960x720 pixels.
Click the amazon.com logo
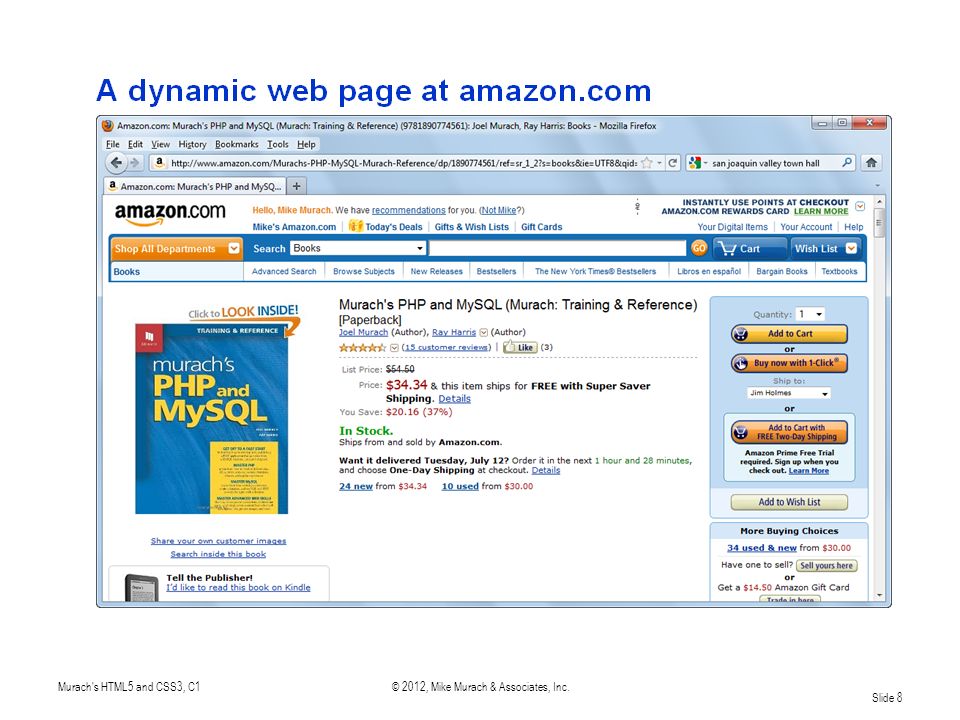click(170, 214)
